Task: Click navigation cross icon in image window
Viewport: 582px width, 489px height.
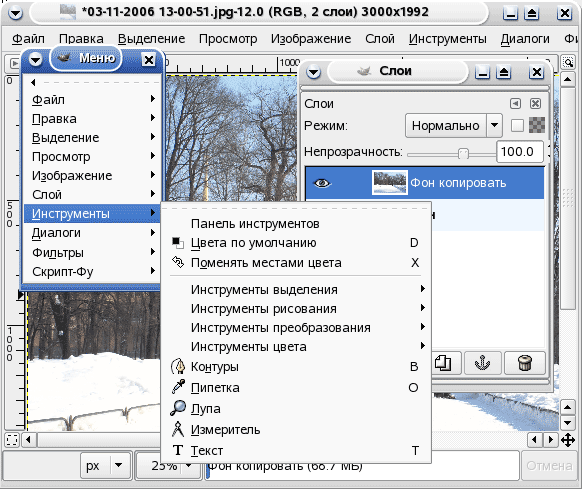Action: pyautogui.click(x=568, y=440)
